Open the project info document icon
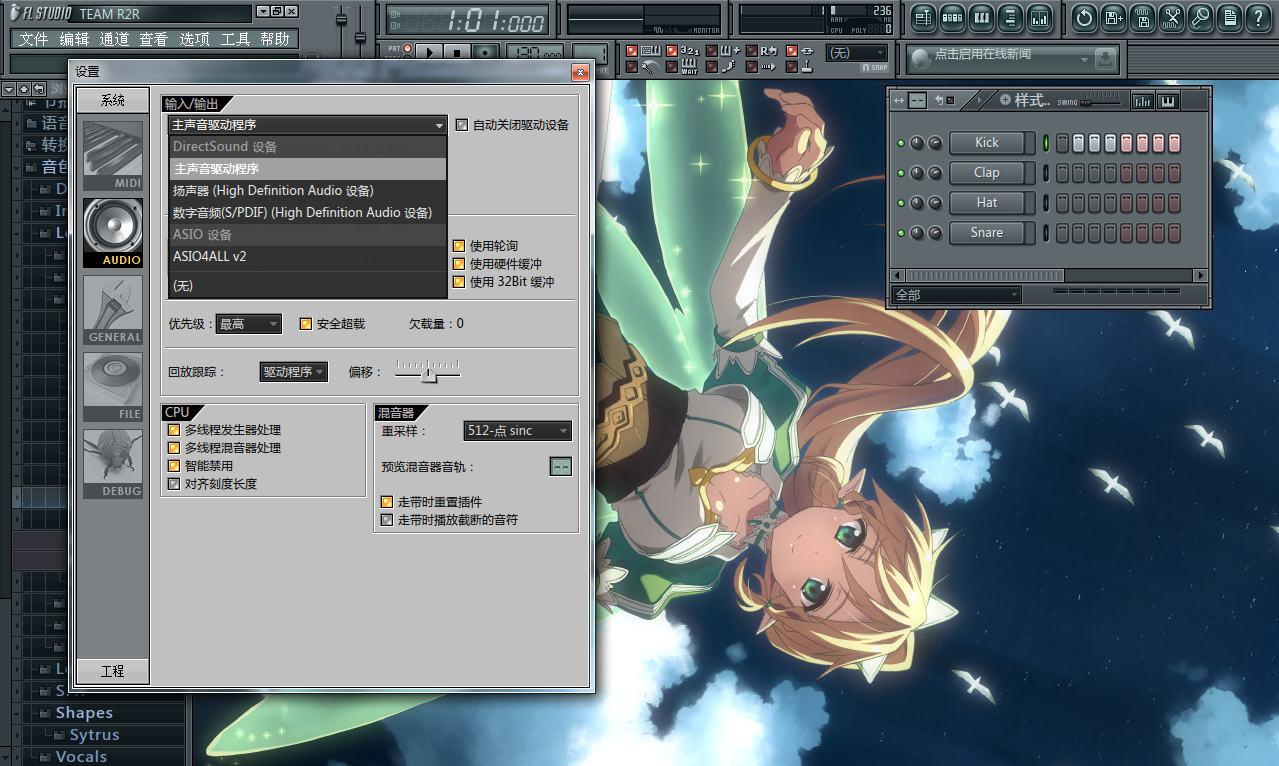 (x=1229, y=17)
